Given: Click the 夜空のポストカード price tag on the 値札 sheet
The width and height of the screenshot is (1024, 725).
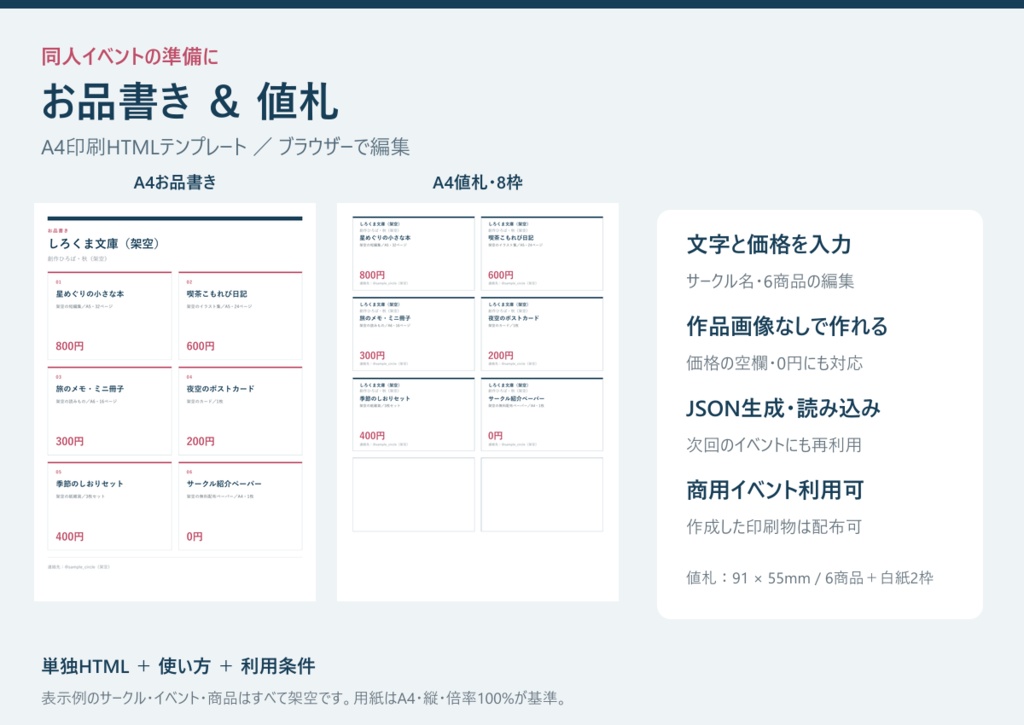Looking at the screenshot, I should pos(542,334).
